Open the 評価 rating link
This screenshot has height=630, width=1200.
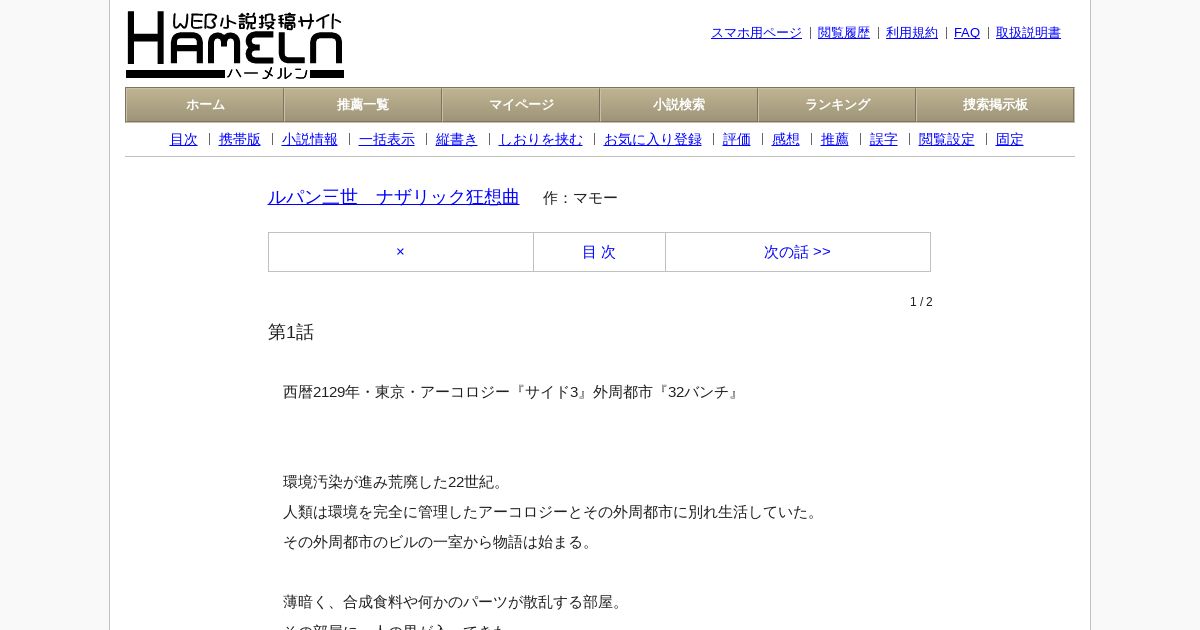click(737, 140)
